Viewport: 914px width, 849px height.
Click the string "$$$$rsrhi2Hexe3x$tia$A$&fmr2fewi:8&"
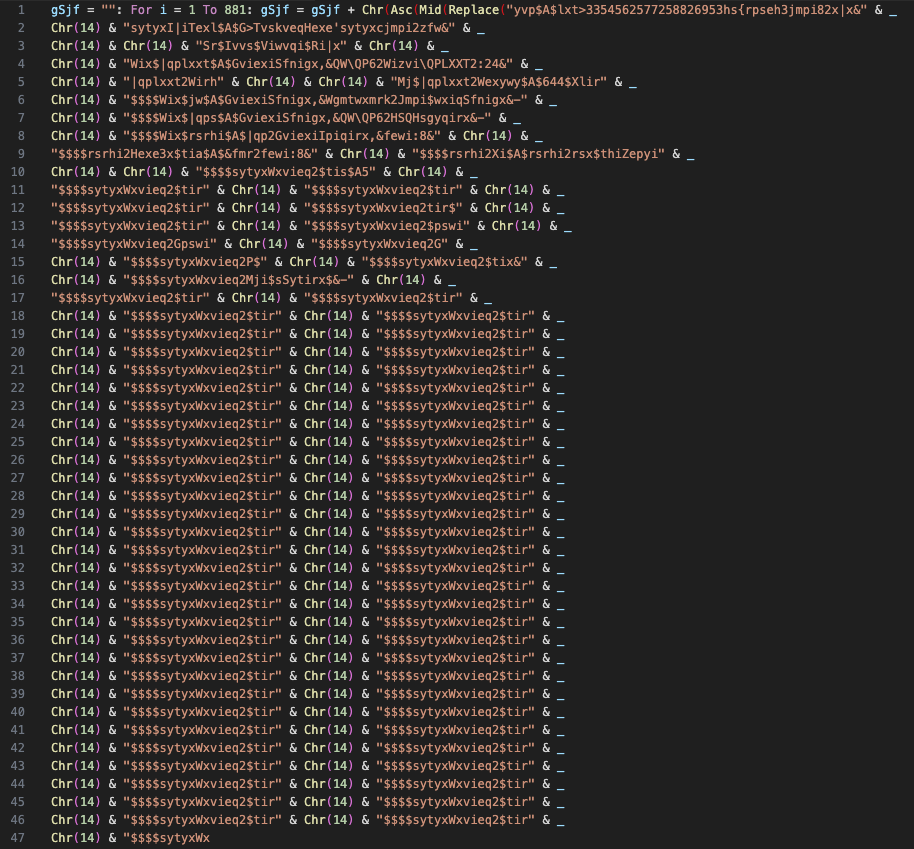184,155
